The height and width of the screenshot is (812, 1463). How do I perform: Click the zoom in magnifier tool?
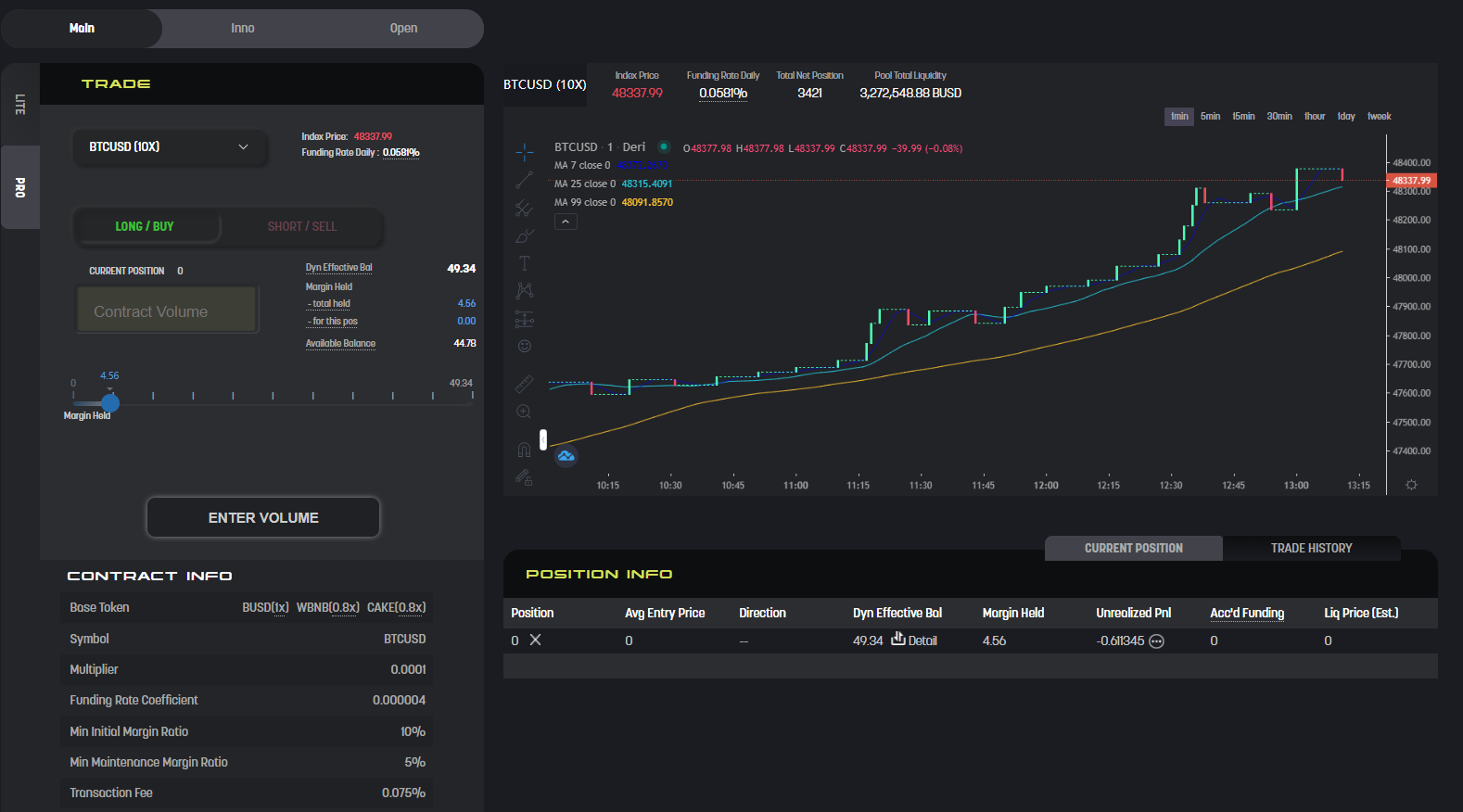coord(524,412)
